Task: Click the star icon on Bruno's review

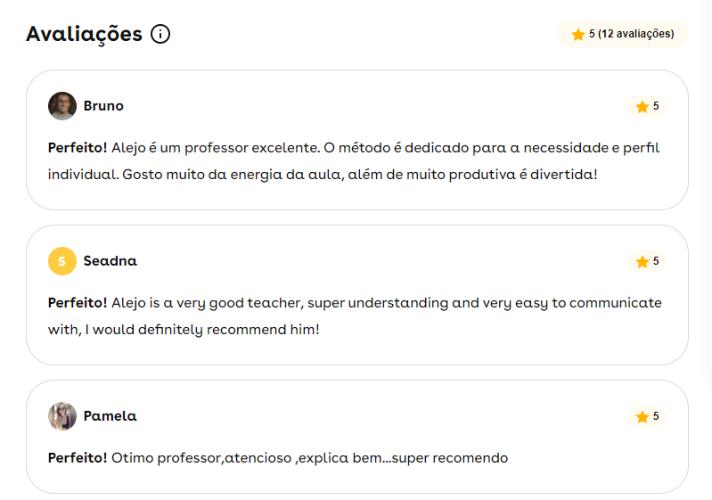Action: click(x=642, y=107)
